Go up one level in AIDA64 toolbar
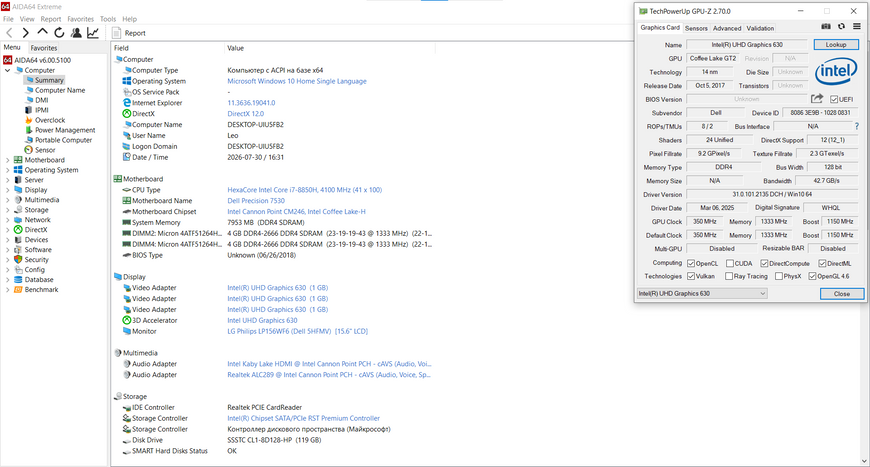Screen dimensions: 870x467 [42, 33]
